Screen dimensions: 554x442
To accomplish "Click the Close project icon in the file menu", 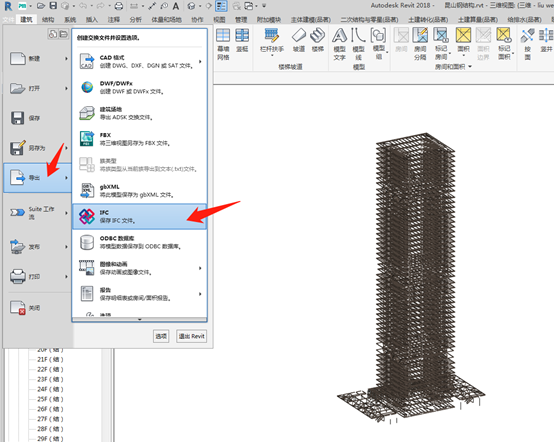I will coord(18,307).
